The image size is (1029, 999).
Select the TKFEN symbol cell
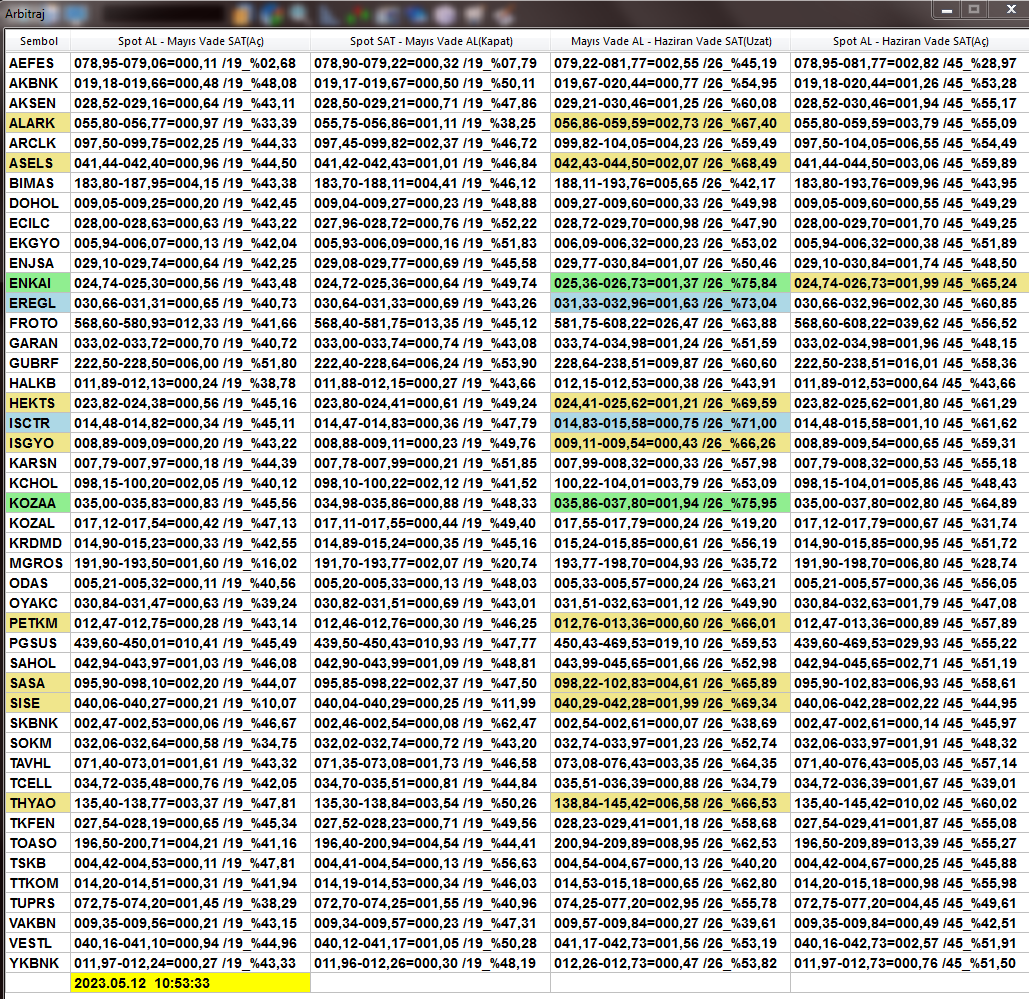38,824
